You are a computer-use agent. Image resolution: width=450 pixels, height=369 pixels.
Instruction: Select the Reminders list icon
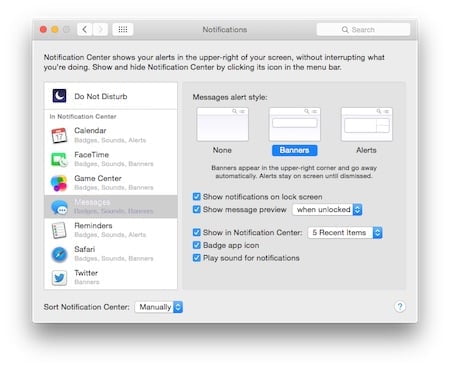pos(59,230)
